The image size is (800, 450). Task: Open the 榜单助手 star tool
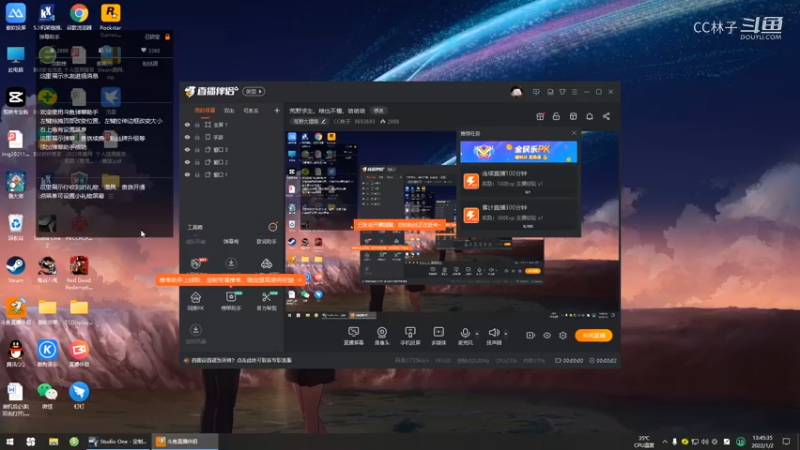click(x=231, y=301)
